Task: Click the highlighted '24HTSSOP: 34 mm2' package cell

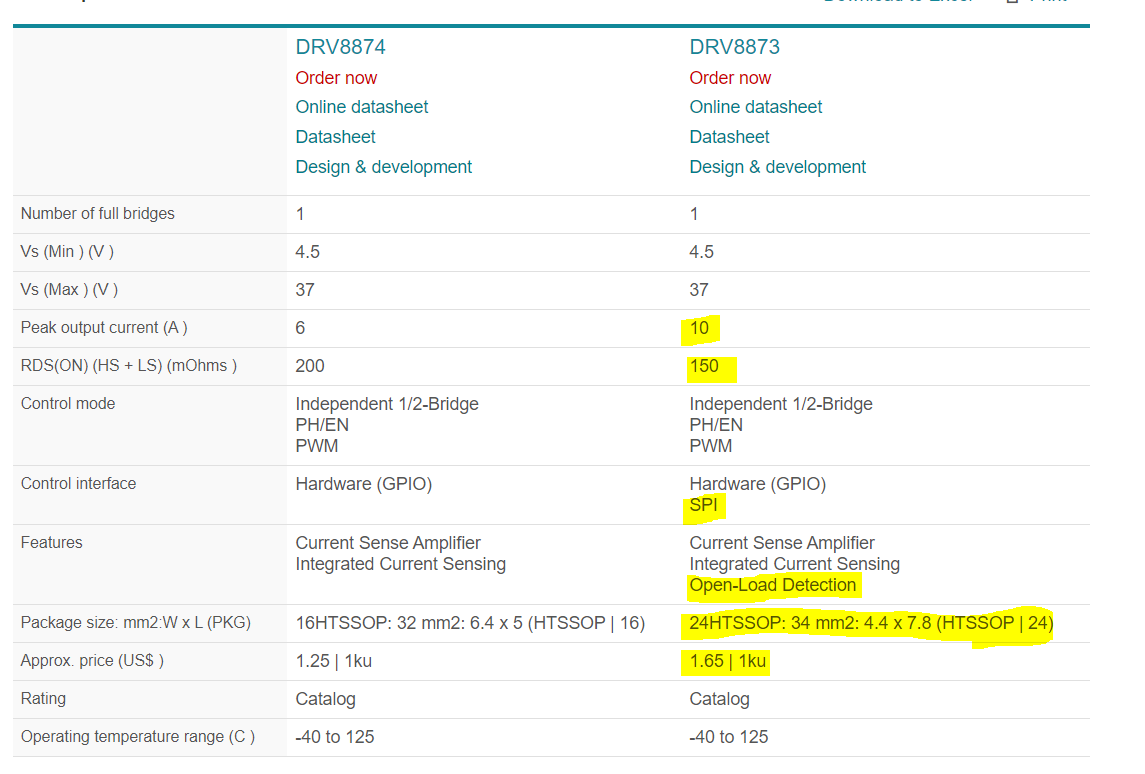Action: [x=871, y=624]
